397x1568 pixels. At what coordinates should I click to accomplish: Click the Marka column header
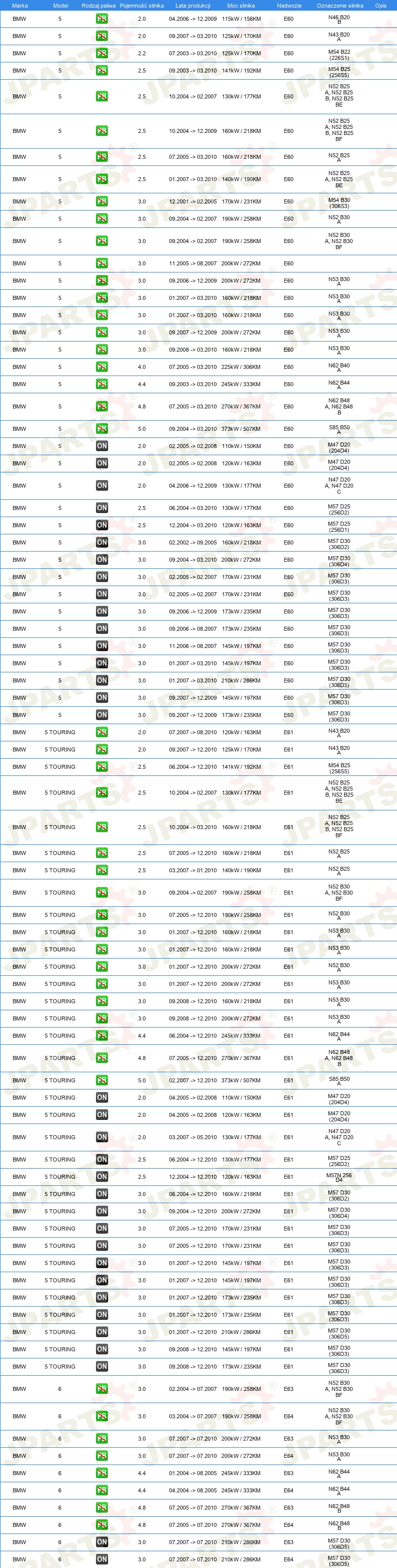(x=19, y=6)
